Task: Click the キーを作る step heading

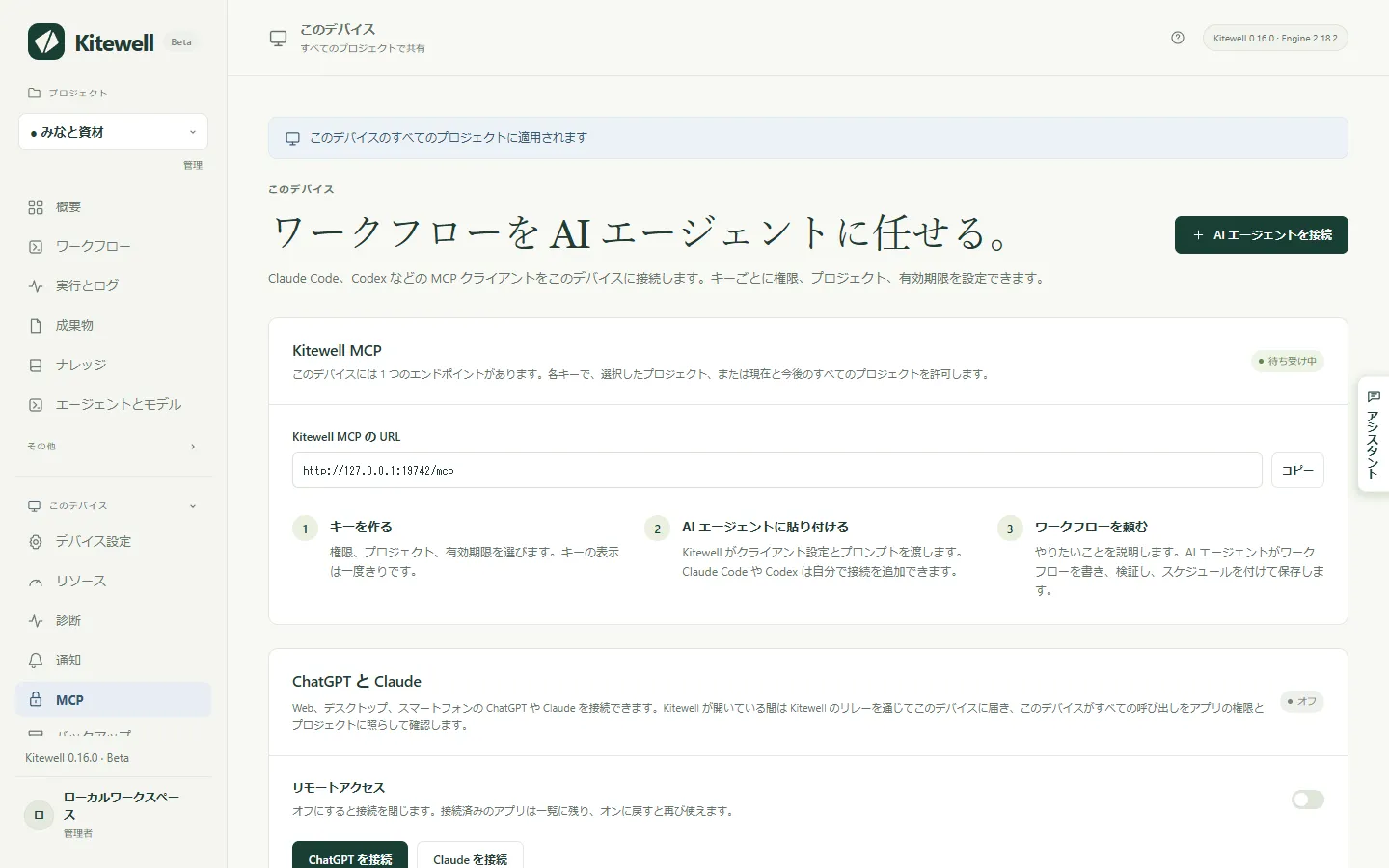Action: click(361, 528)
